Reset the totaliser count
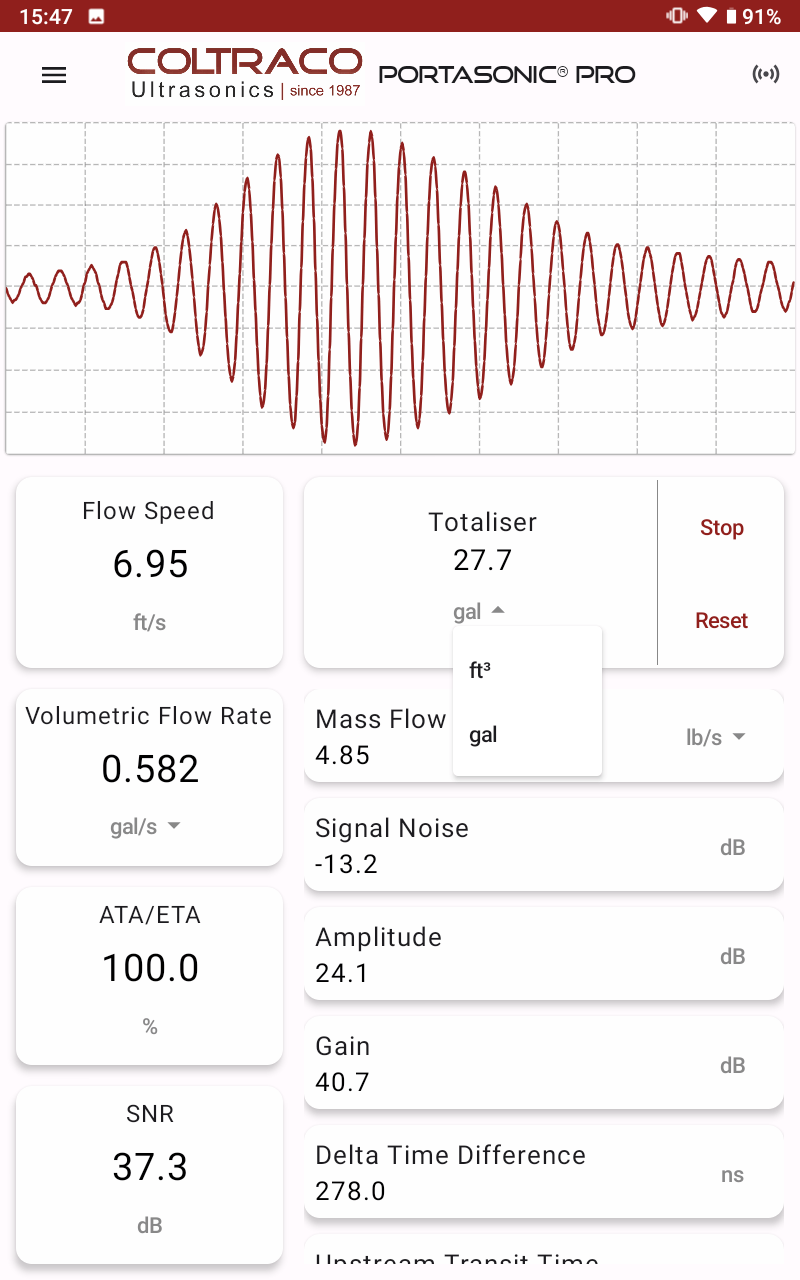 pyautogui.click(x=721, y=621)
